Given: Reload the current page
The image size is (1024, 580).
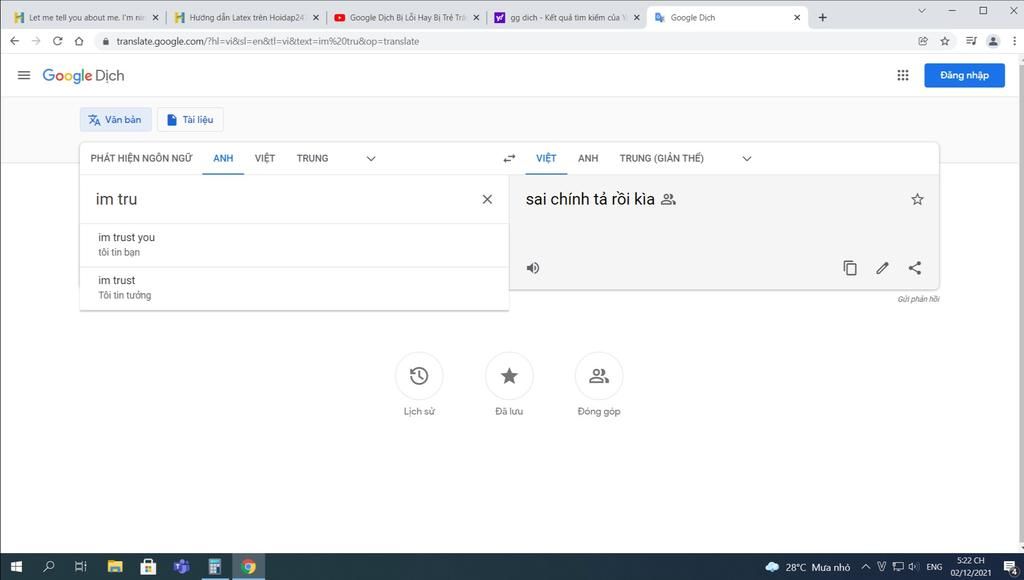Looking at the screenshot, I should coord(57,41).
